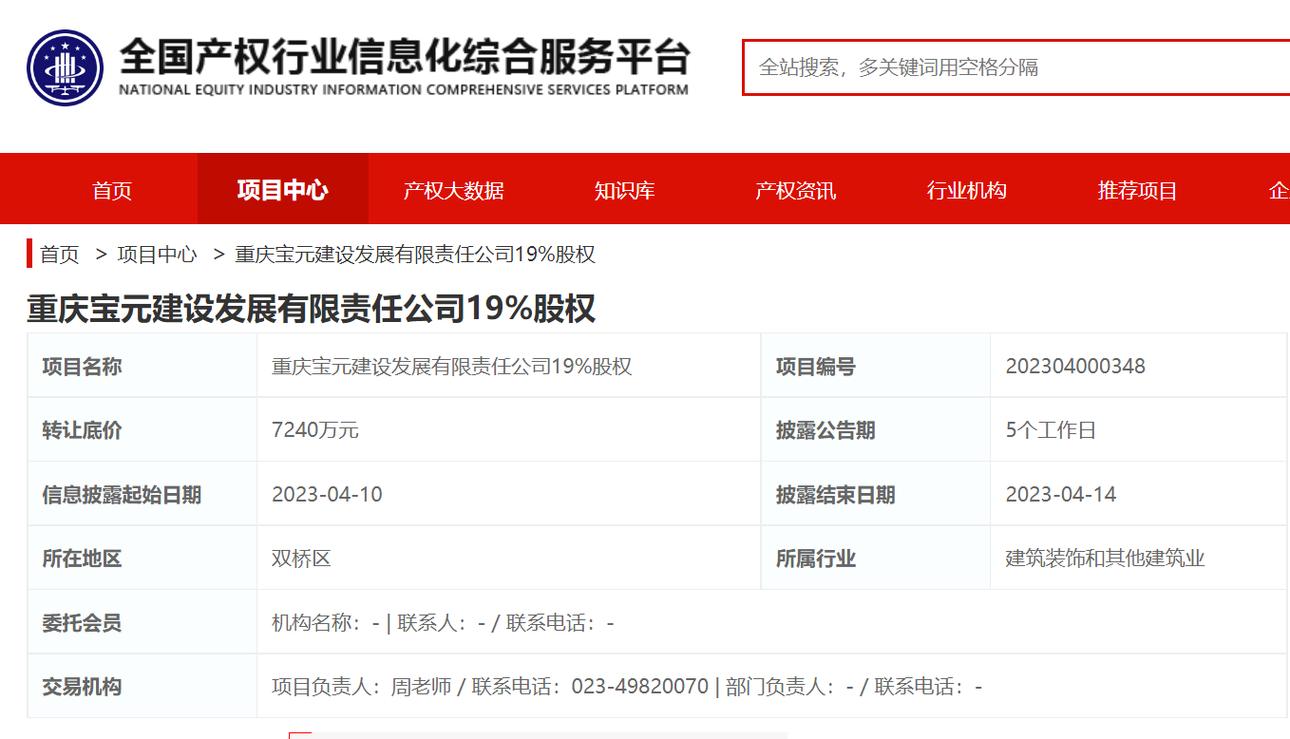Screen dimensions: 1290x739
Task: Click the page heading 重庆宝元建设发展有限责任公司19%股权
Action: (311, 308)
